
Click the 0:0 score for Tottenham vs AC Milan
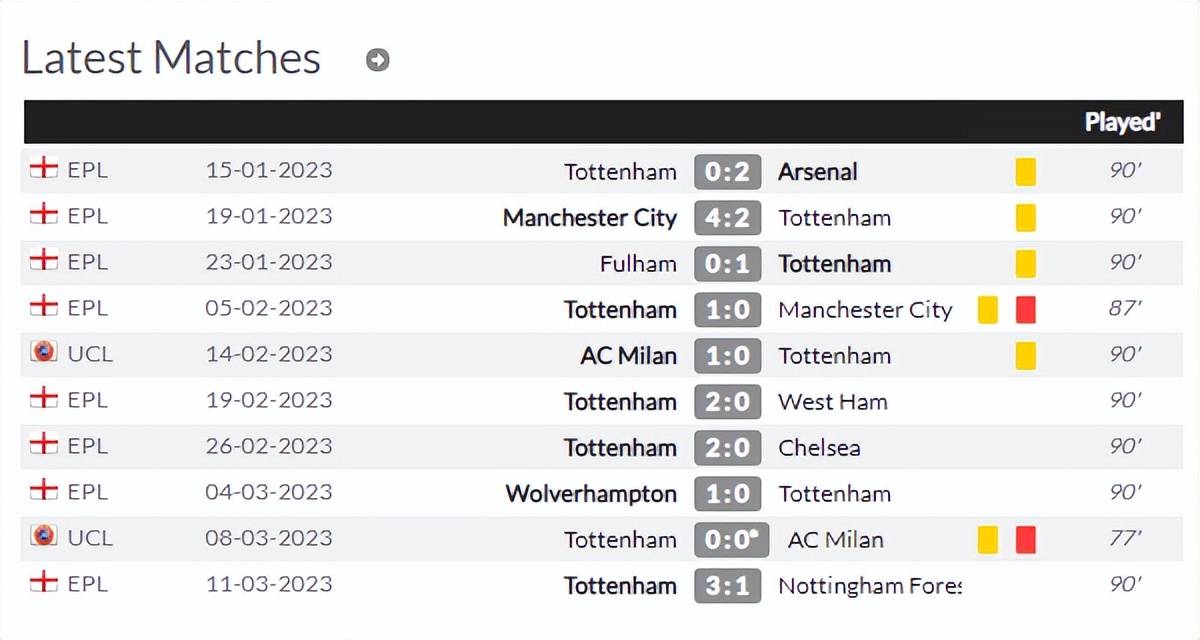[731, 540]
